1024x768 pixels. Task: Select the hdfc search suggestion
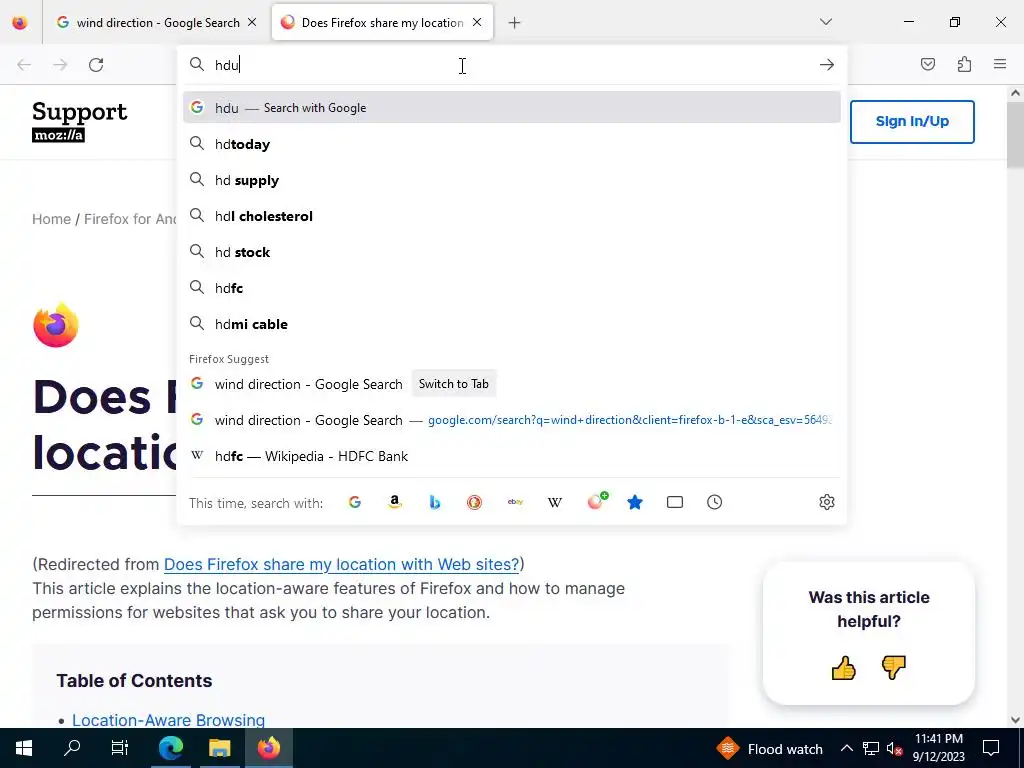coord(511,288)
